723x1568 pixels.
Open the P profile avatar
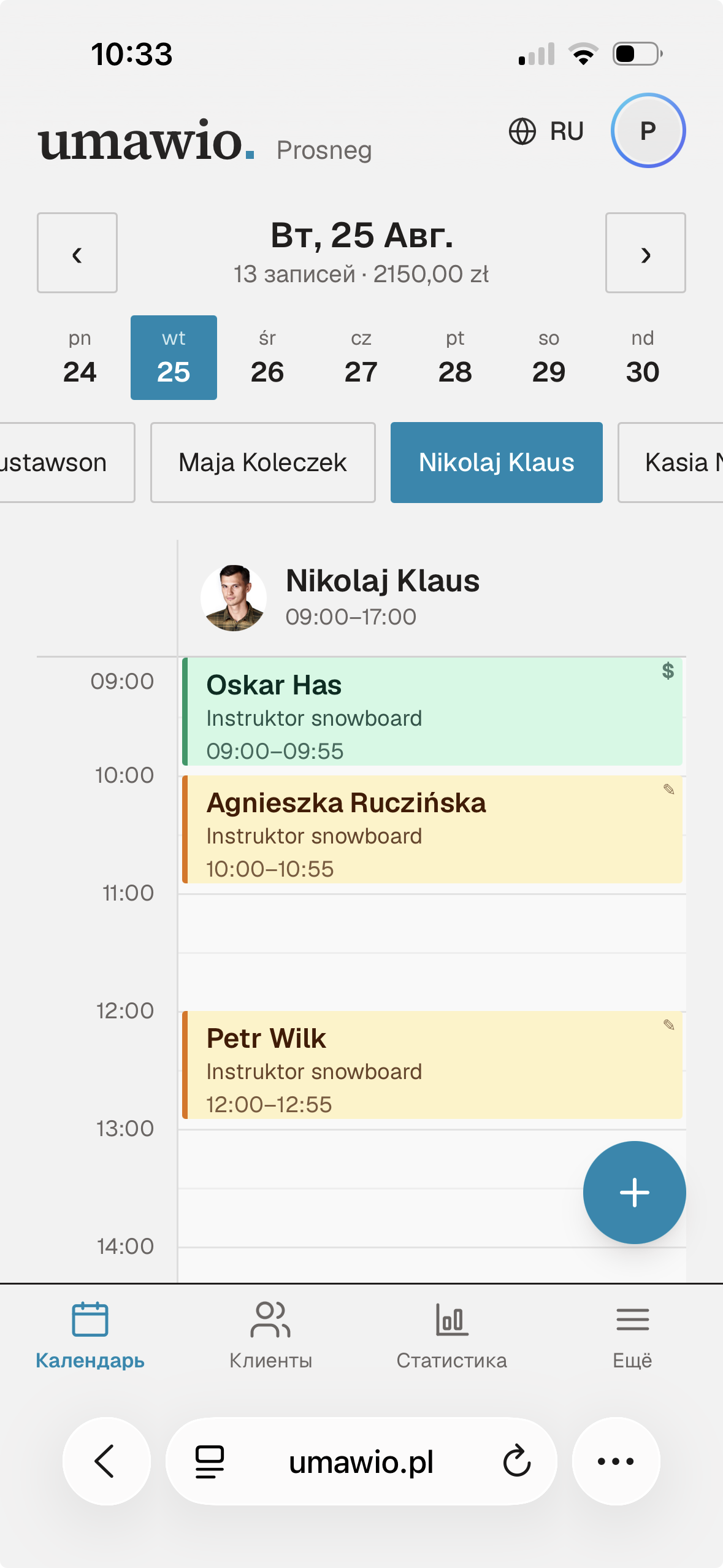[648, 131]
